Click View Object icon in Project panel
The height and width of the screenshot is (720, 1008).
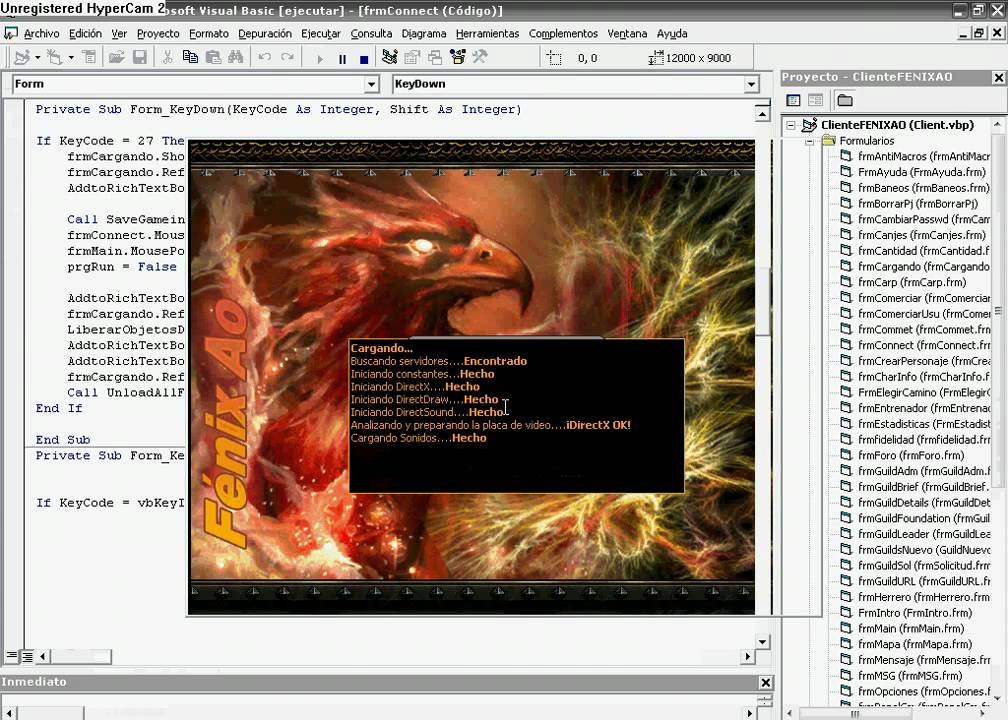pos(815,100)
